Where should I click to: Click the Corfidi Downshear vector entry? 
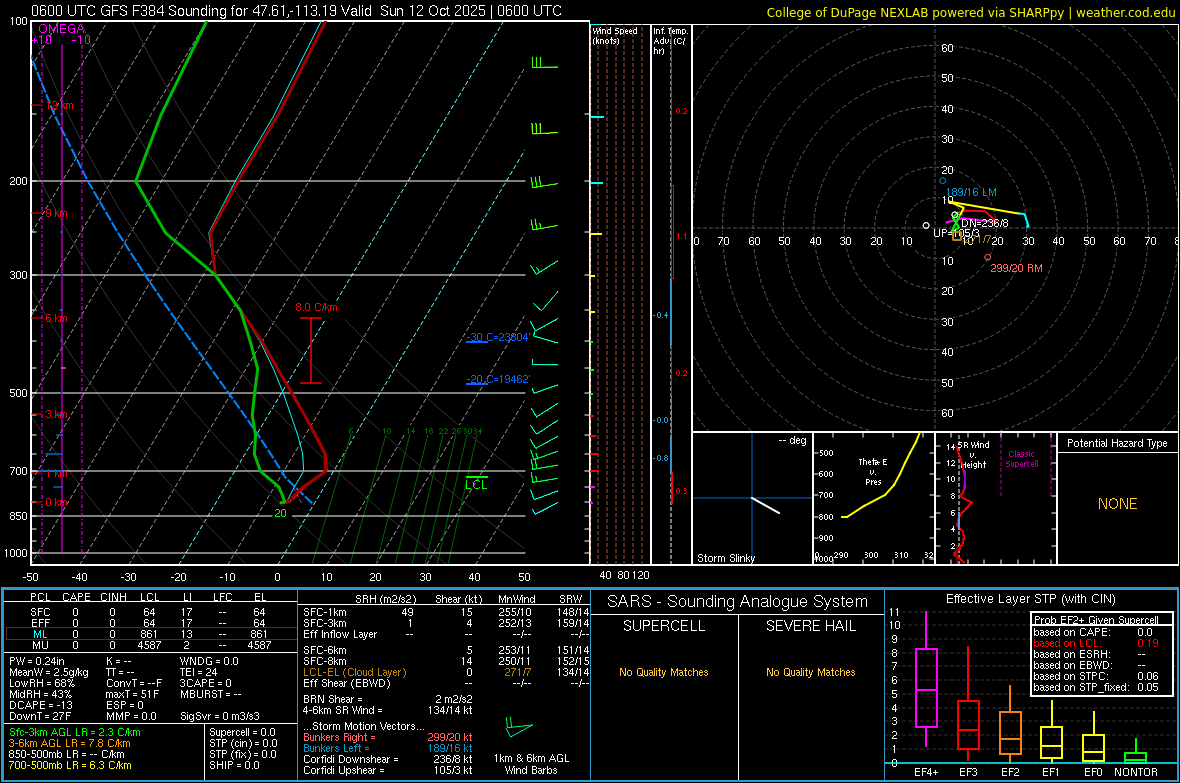pos(388,759)
